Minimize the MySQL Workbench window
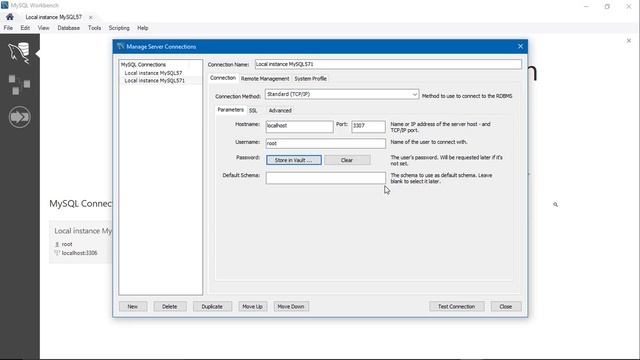640x360 pixels. (587, 6)
